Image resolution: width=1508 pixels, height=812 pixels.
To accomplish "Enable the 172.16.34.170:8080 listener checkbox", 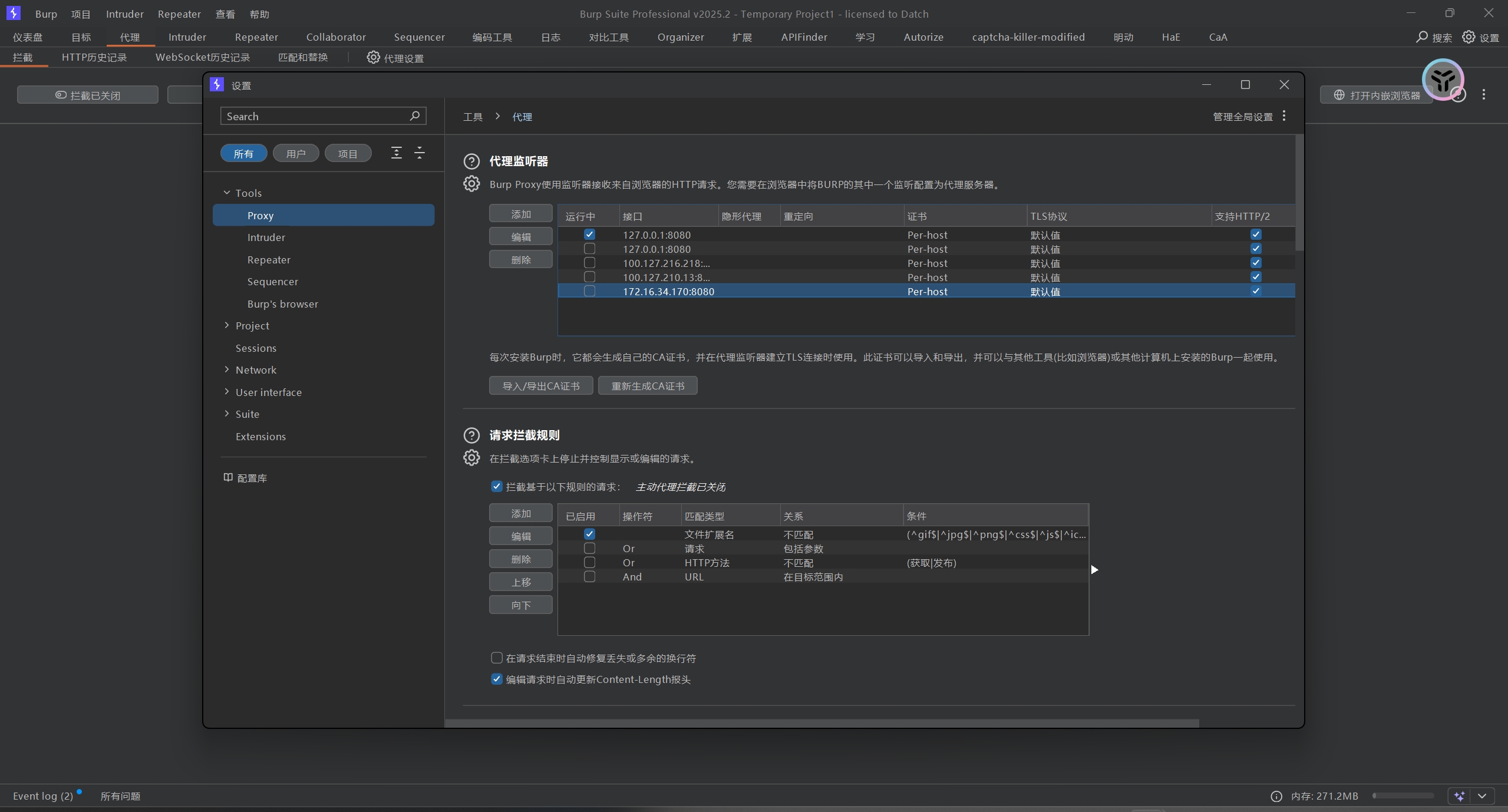I will (589, 291).
